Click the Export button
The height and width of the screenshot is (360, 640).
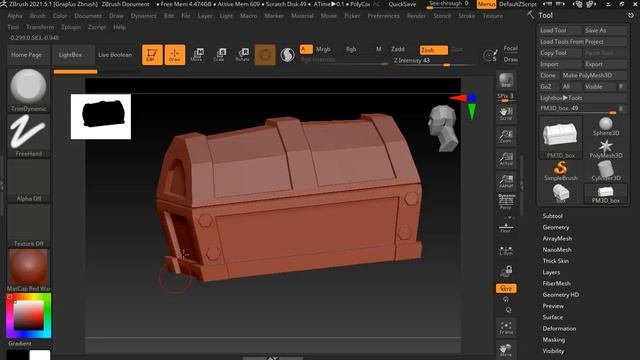tap(605, 64)
